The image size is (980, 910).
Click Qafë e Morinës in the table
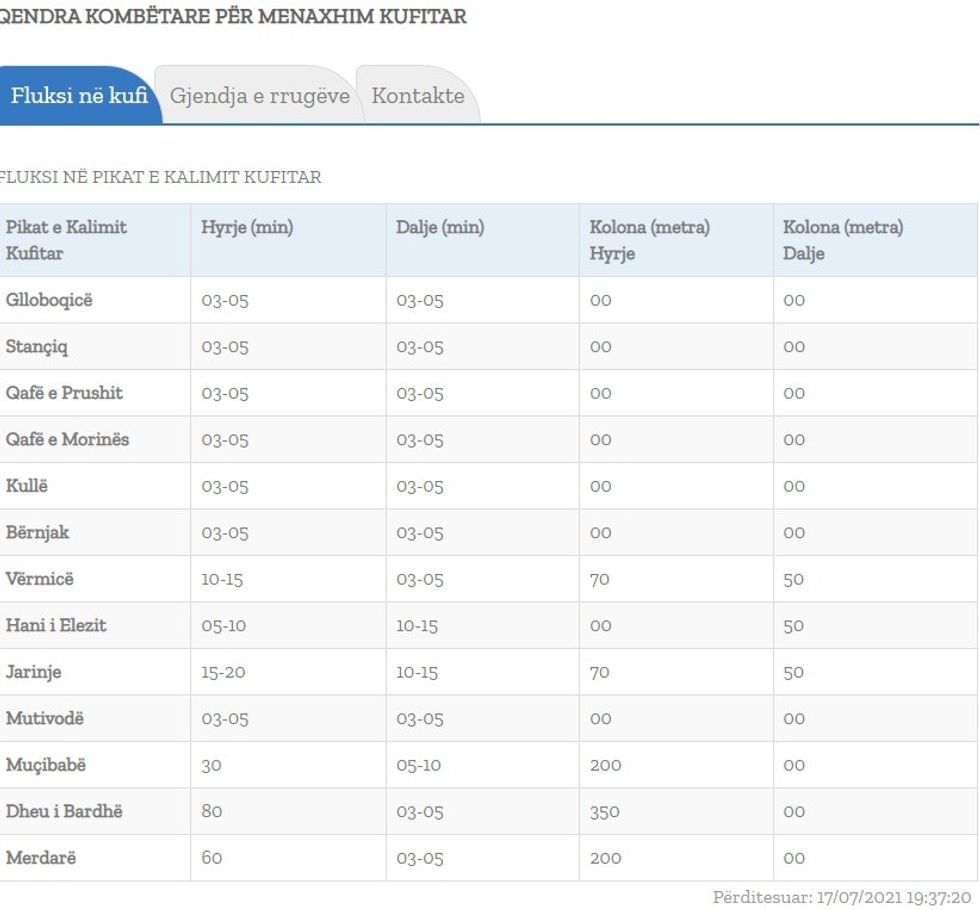[67, 439]
